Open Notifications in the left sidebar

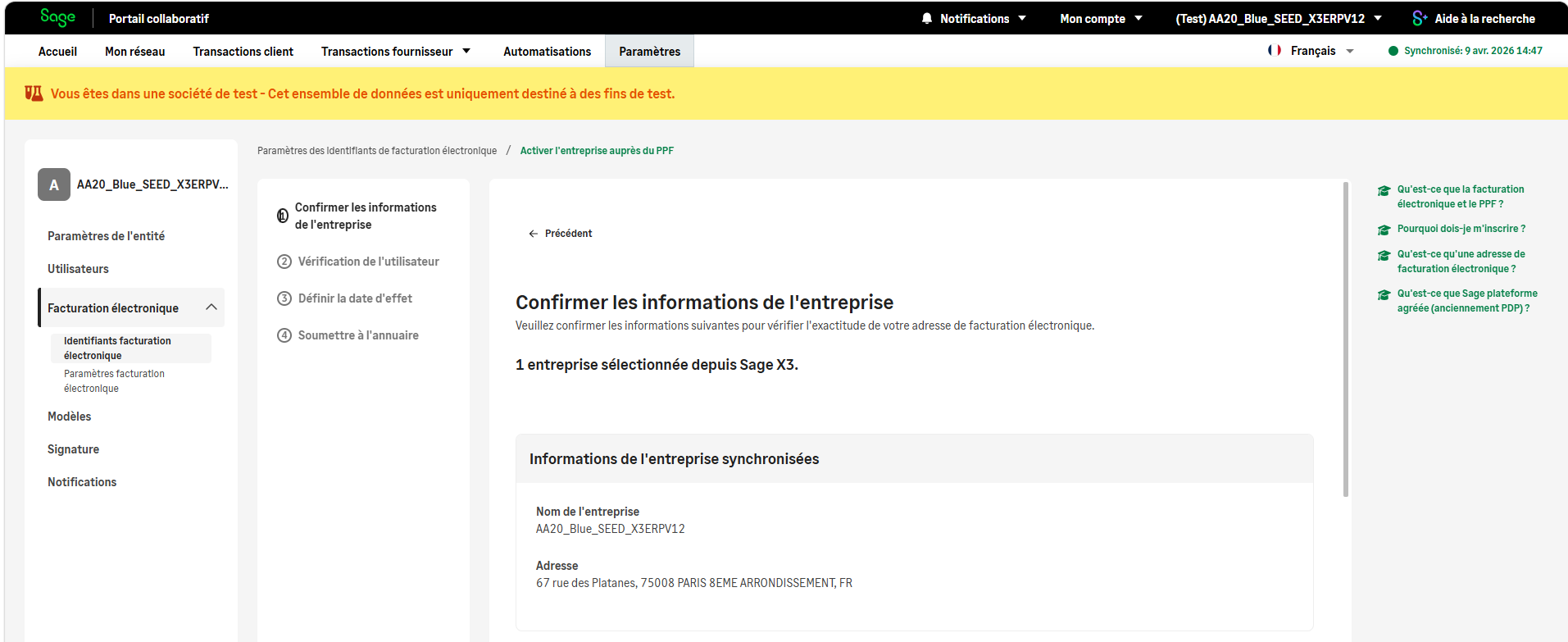tap(82, 482)
